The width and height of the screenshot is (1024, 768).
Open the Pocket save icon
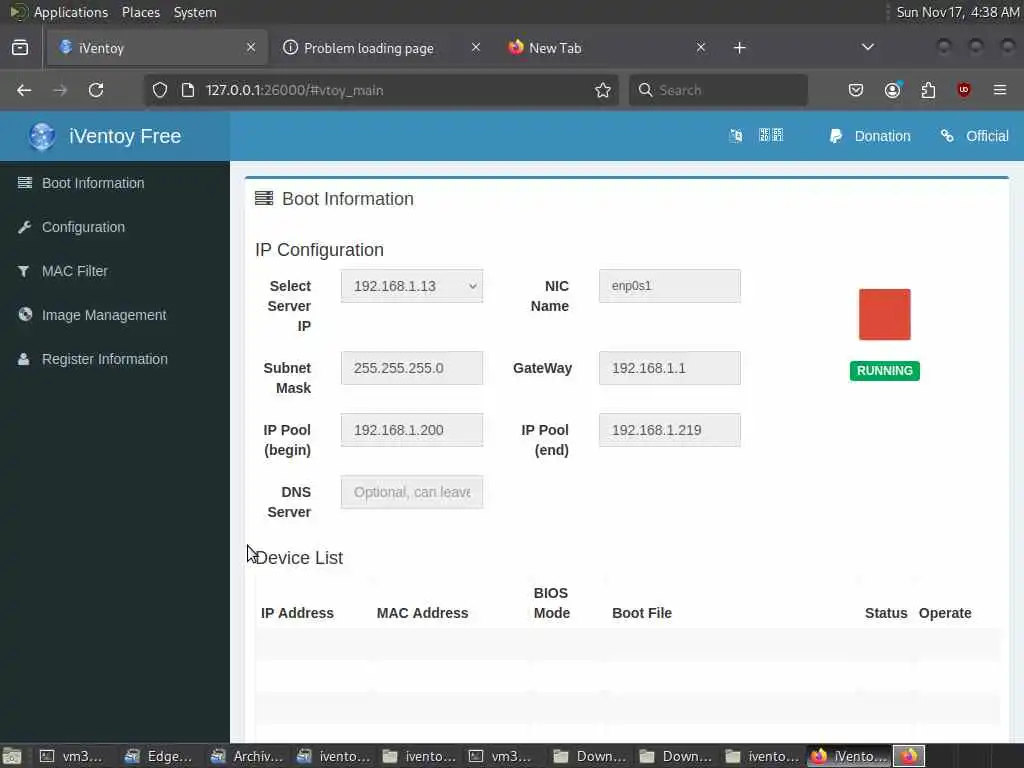click(x=856, y=90)
